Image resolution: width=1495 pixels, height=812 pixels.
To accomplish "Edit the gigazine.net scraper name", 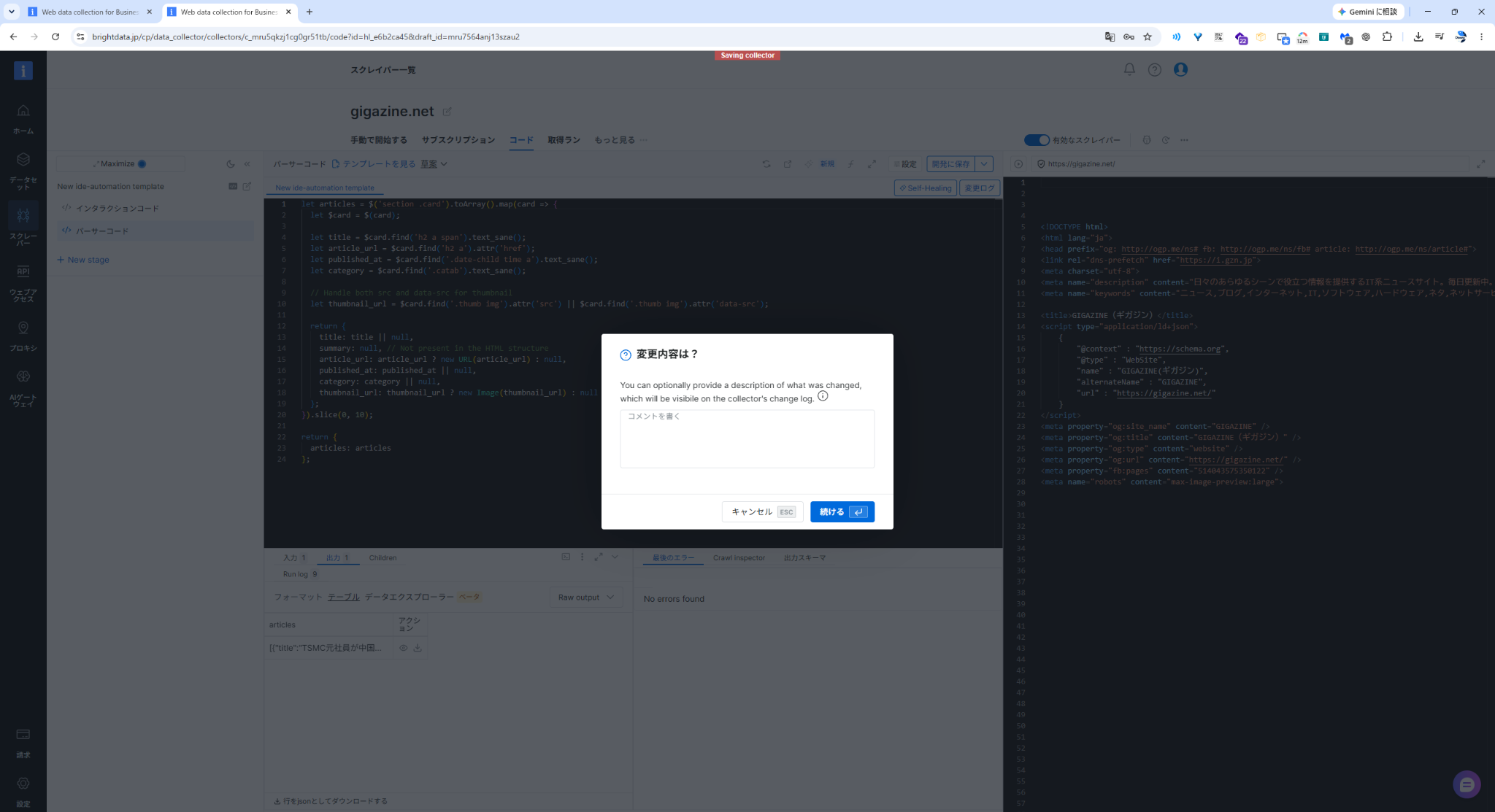I will pyautogui.click(x=447, y=112).
